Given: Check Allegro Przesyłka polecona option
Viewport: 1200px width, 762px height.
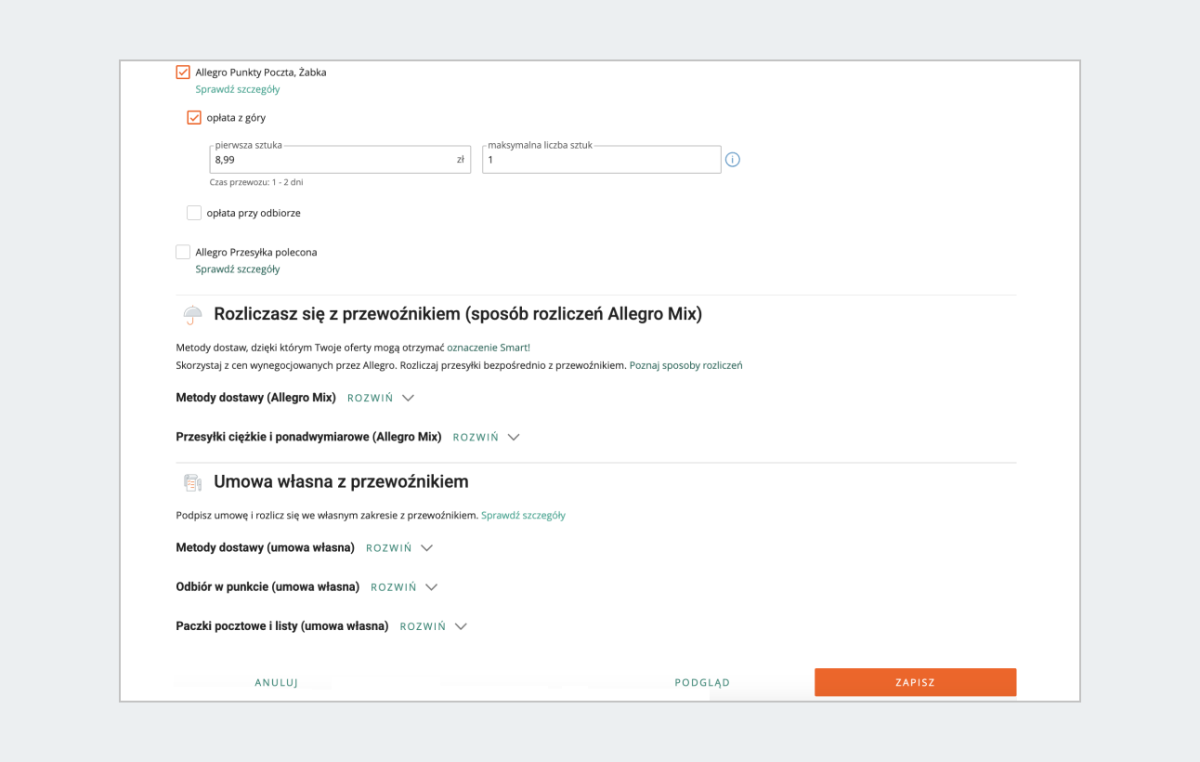Looking at the screenshot, I should tap(183, 252).
